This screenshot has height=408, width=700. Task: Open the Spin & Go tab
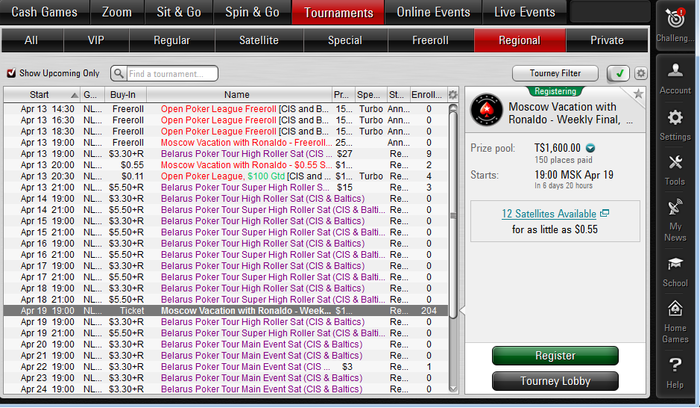point(252,12)
